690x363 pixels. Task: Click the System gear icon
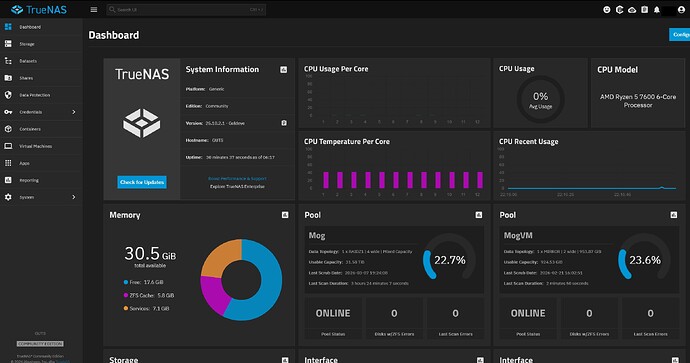(x=8, y=197)
